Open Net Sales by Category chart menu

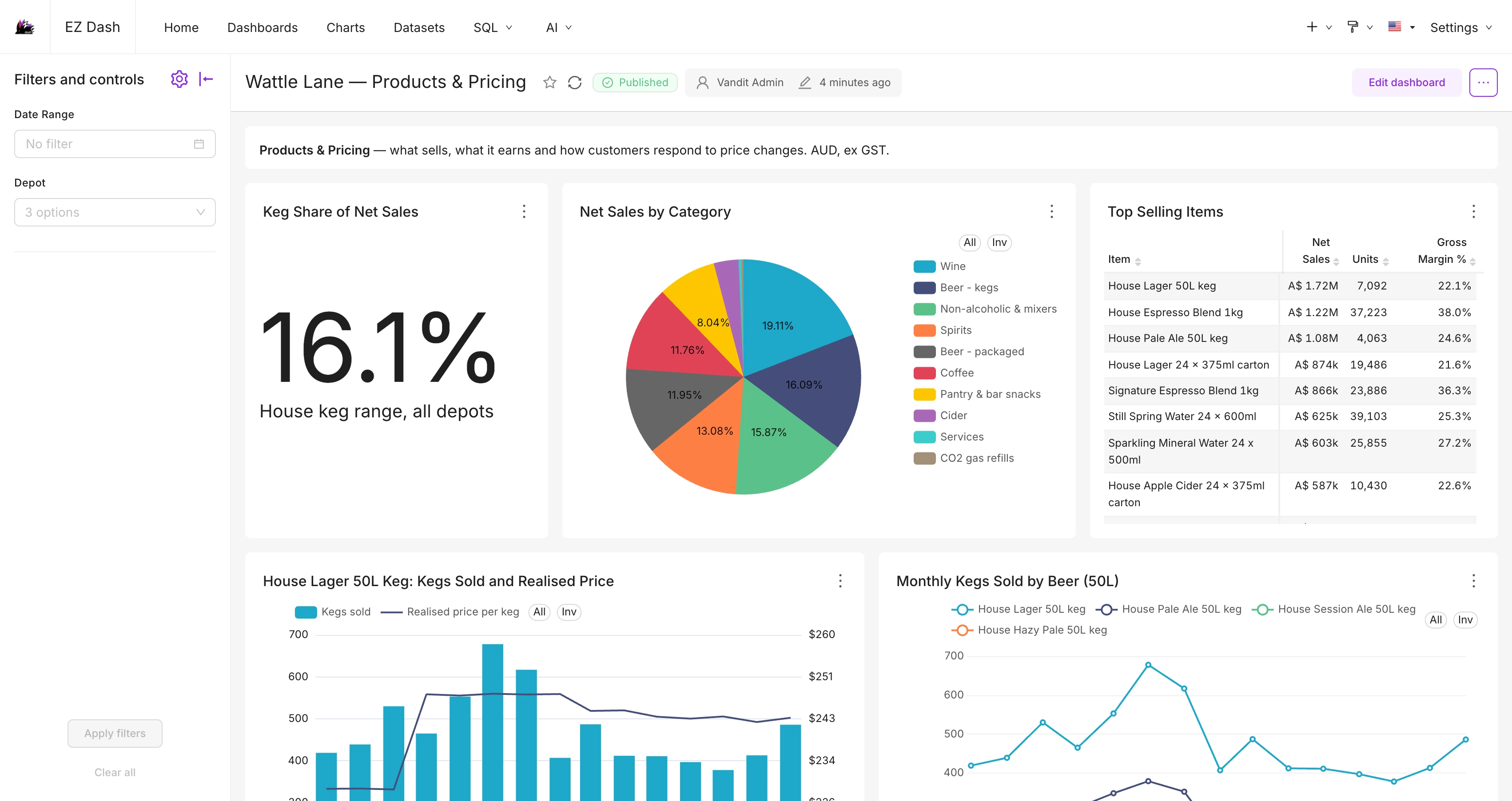coord(1051,211)
